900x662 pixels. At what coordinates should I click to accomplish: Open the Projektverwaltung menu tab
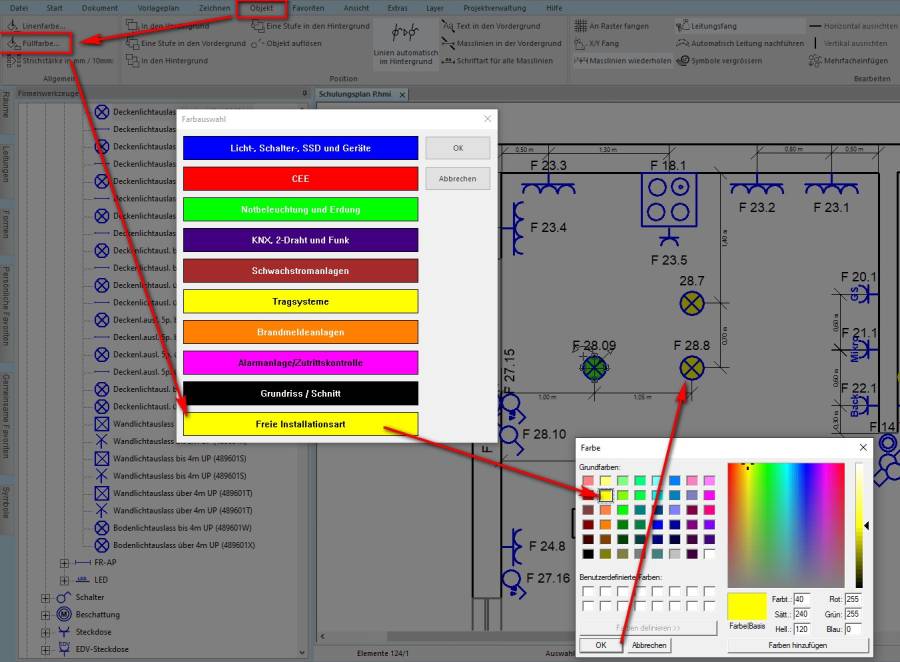point(496,8)
